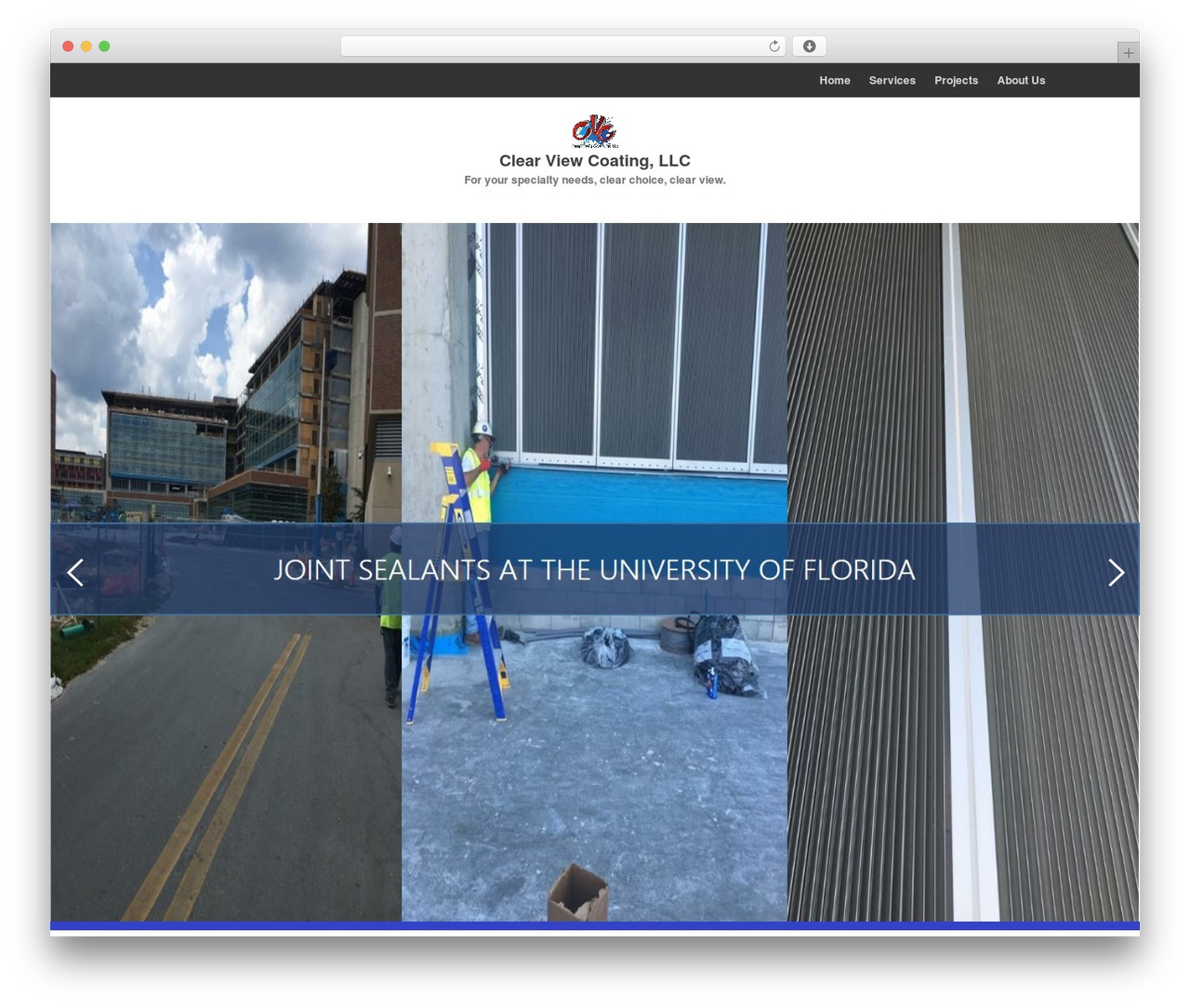
Task: Open the browser downloads button
Action: coord(809,46)
